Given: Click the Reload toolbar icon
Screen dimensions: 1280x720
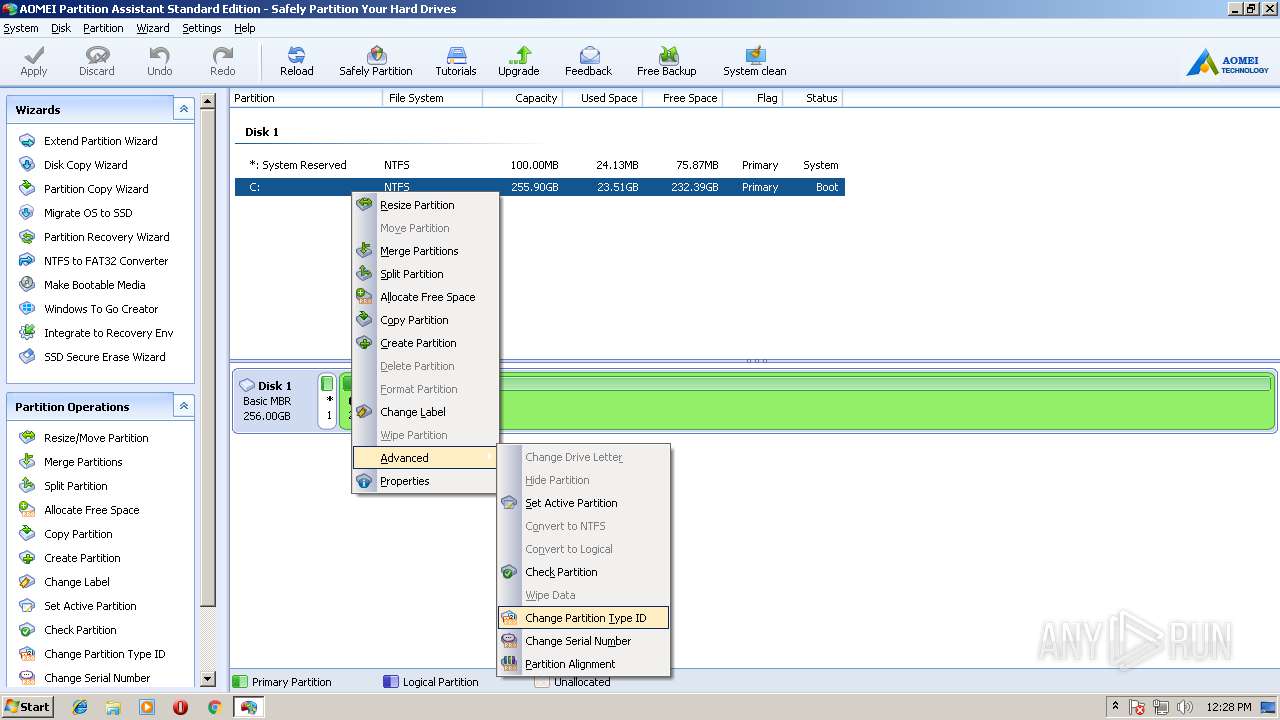Looking at the screenshot, I should point(297,61).
